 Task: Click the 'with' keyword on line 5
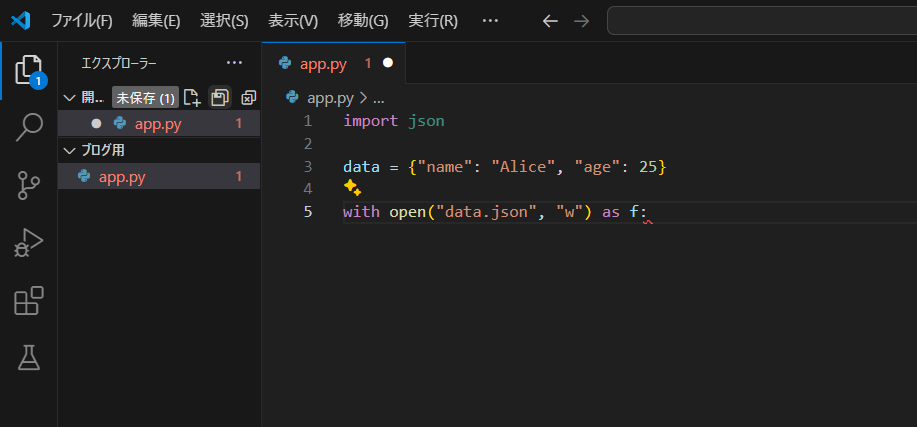[361, 212]
